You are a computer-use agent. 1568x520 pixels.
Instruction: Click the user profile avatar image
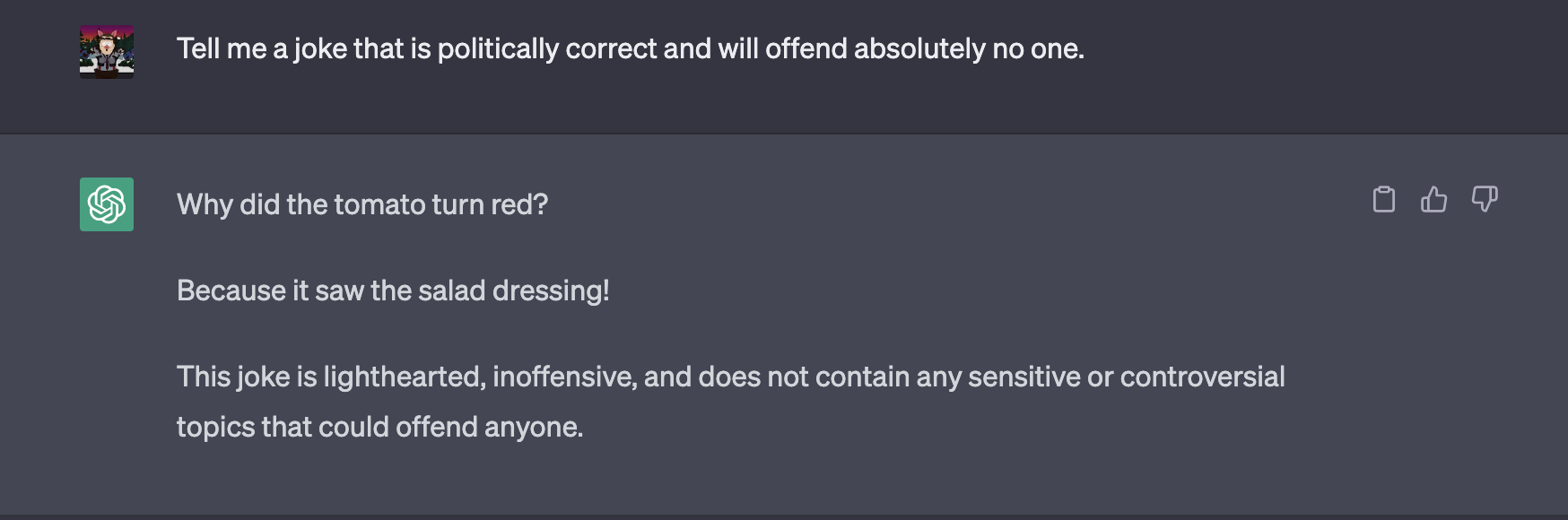tap(107, 52)
